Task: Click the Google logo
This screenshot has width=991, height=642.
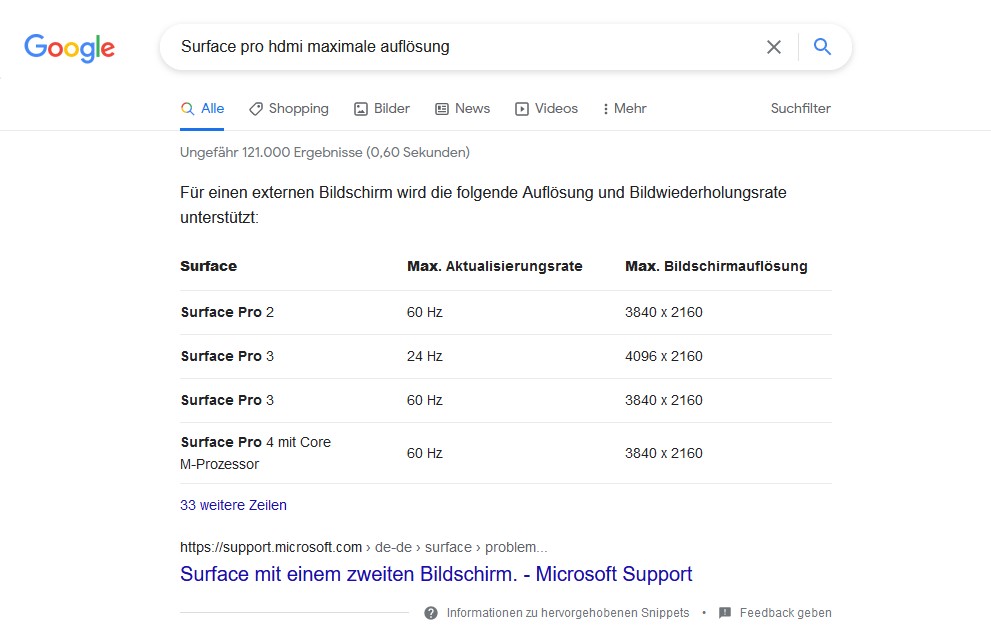Action: click(69, 47)
